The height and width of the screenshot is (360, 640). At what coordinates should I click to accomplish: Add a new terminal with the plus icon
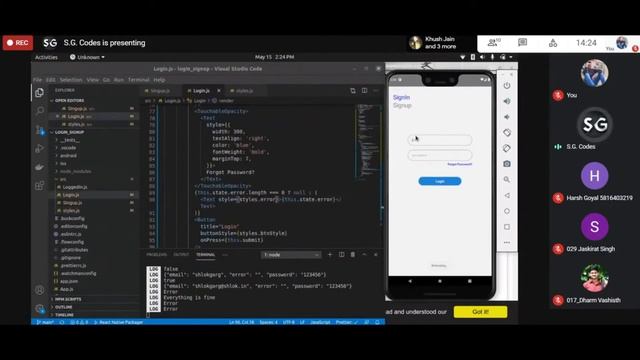[330, 255]
